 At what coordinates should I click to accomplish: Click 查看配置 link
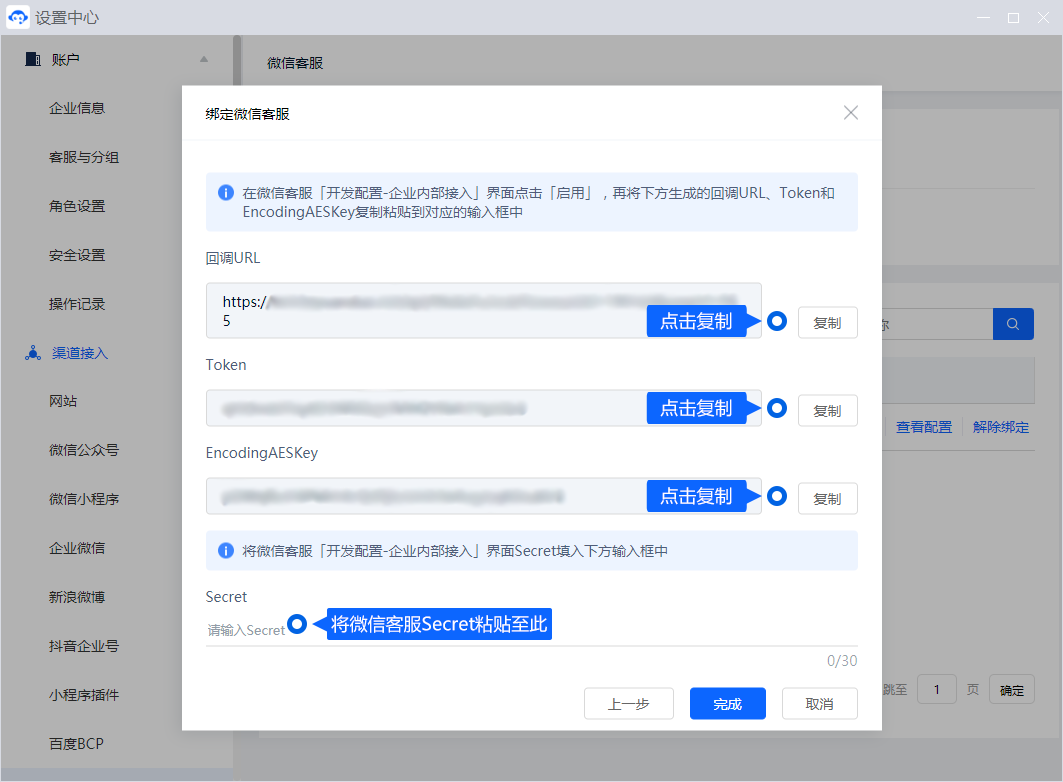point(923,427)
